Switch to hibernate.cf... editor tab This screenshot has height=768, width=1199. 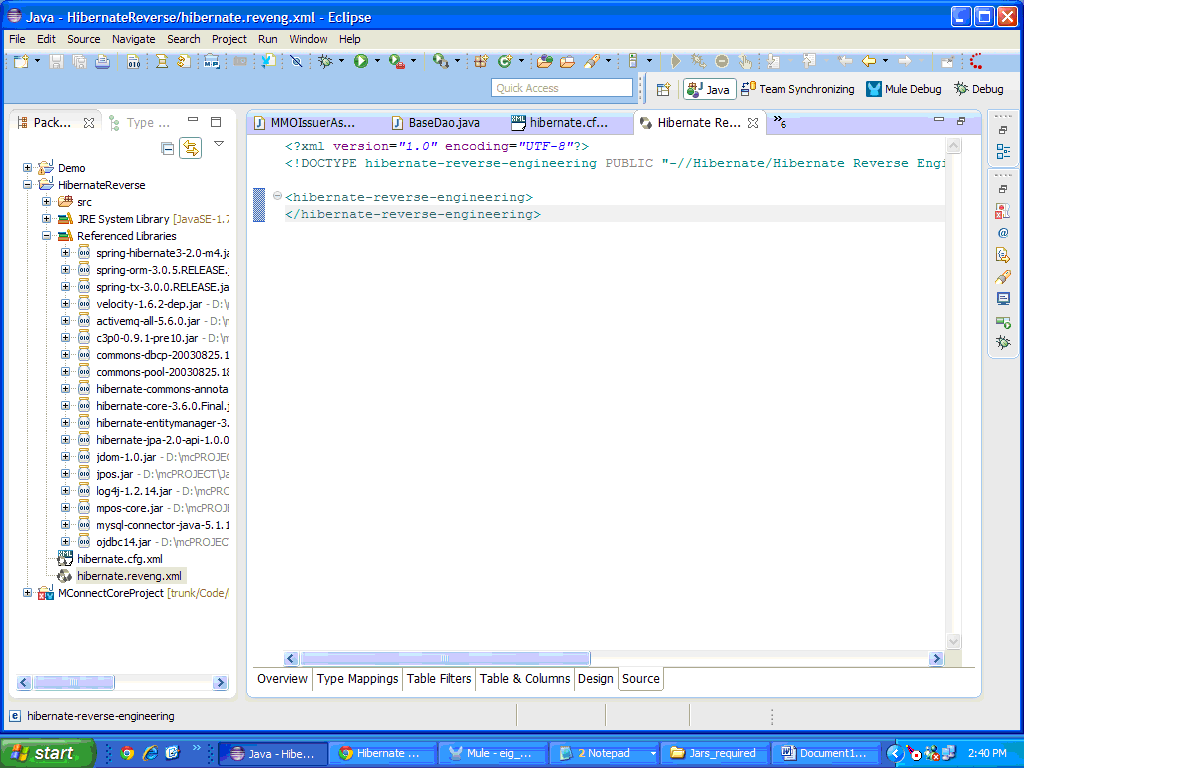click(x=568, y=122)
